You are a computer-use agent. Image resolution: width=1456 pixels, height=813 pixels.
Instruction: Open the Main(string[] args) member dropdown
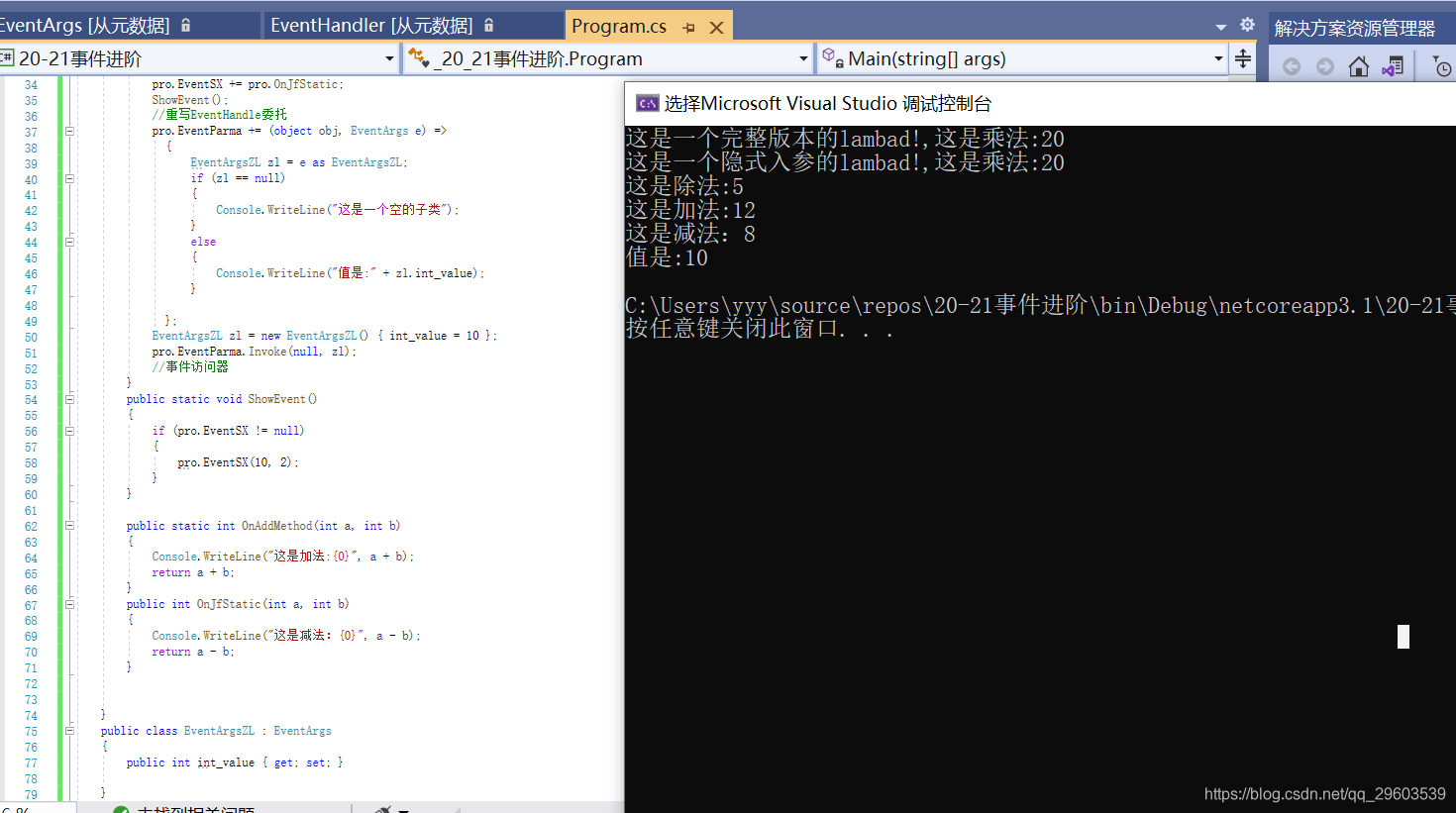(x=1218, y=59)
